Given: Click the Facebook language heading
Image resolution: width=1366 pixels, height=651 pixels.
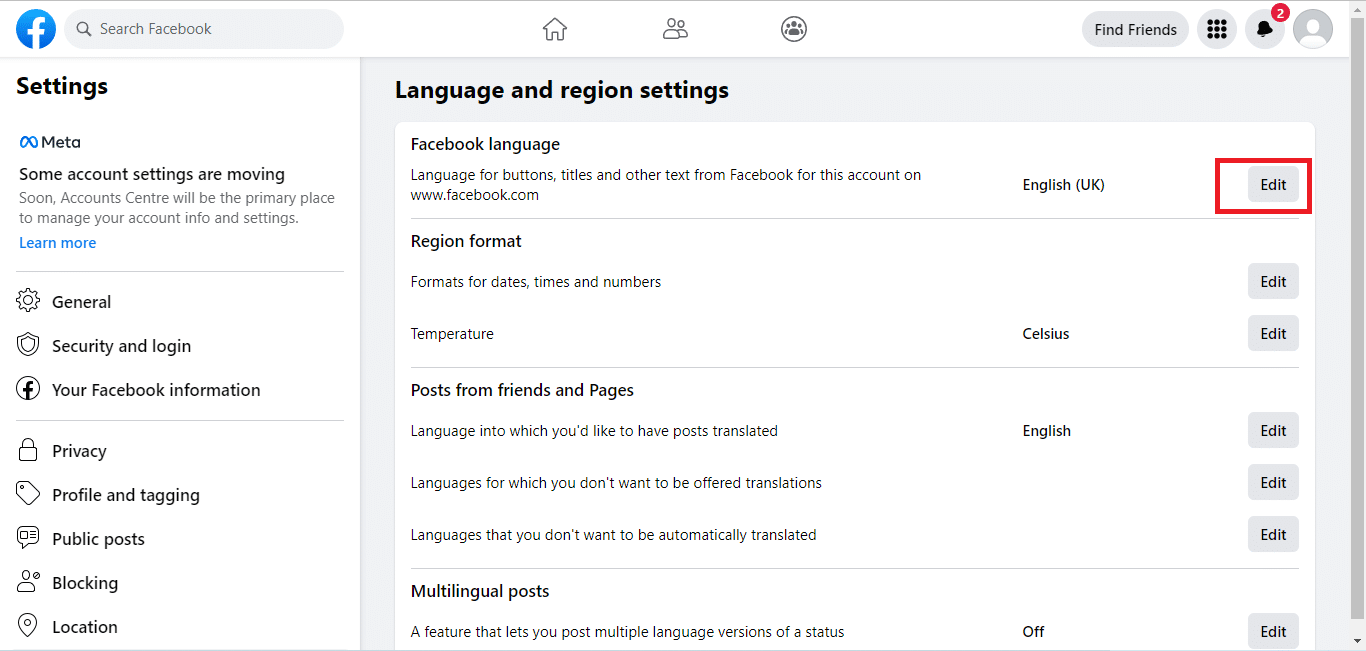Looking at the screenshot, I should pyautogui.click(x=485, y=144).
